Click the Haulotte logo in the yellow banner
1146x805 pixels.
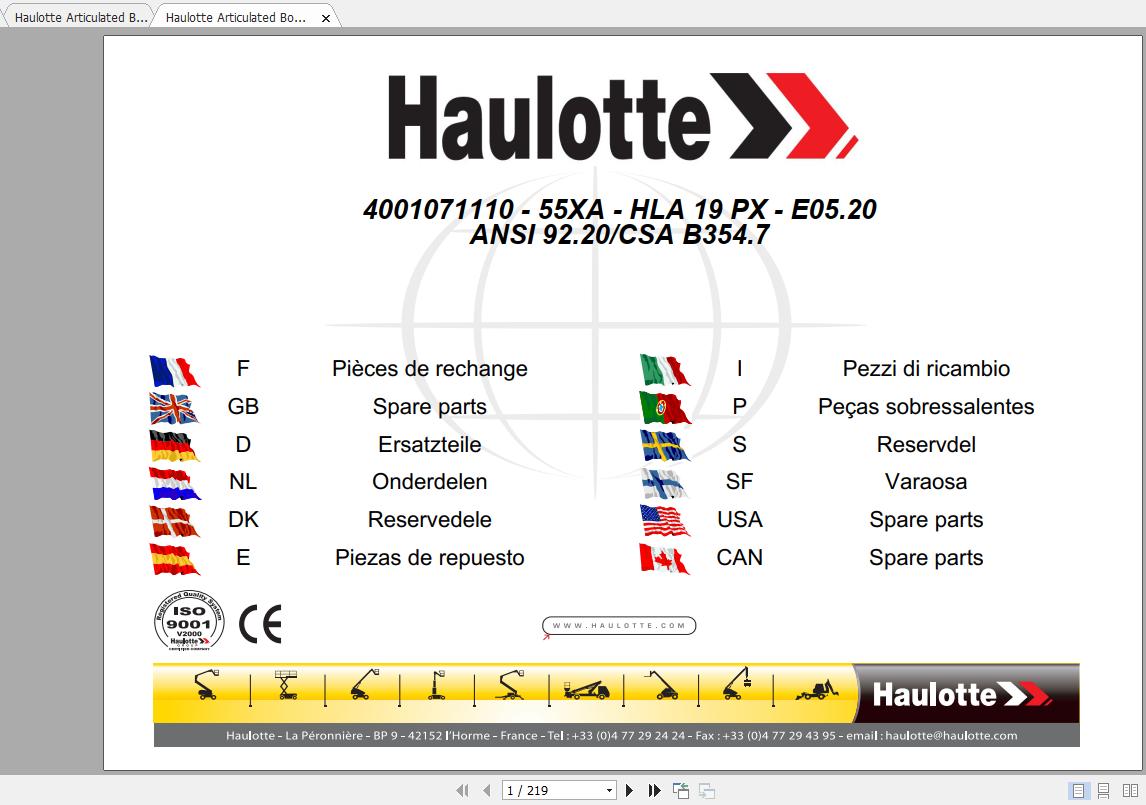[961, 695]
